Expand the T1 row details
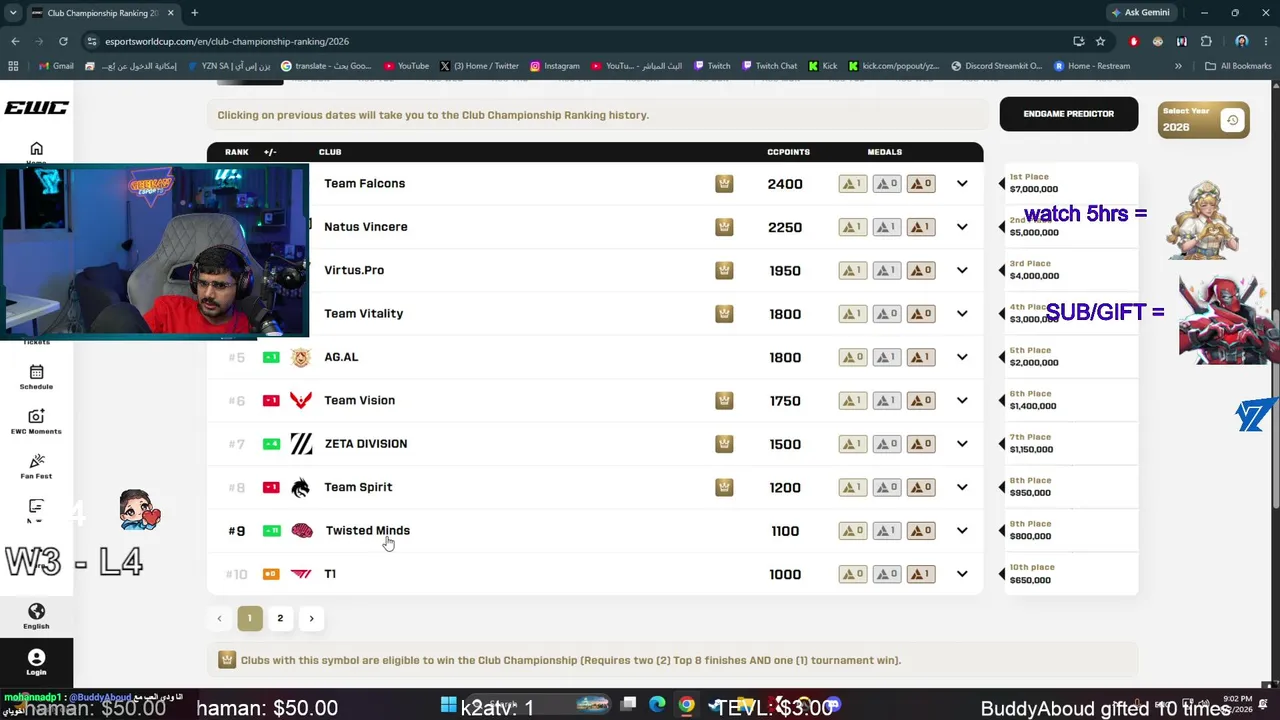1280x720 pixels. 962,574
